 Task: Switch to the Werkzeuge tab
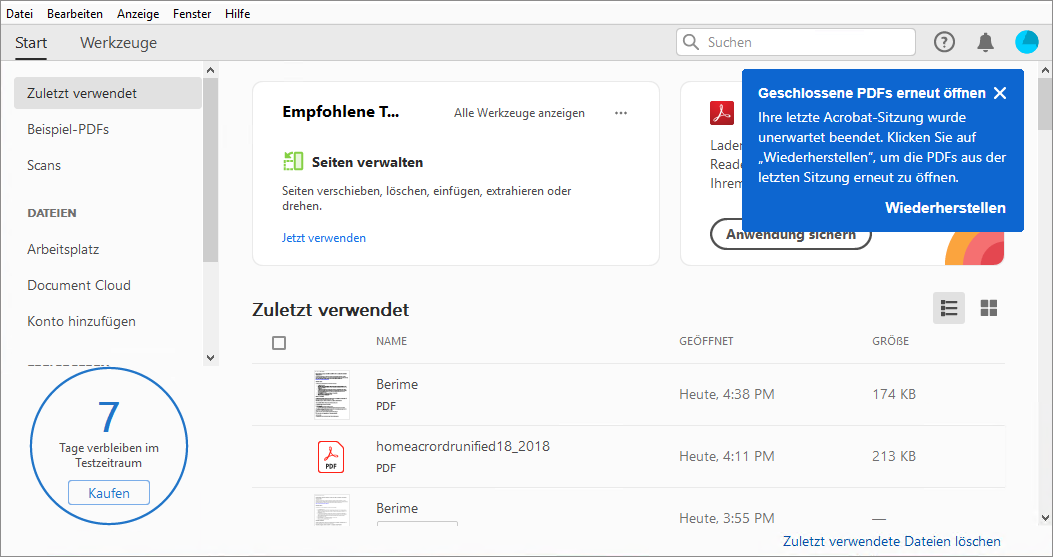[x=118, y=43]
